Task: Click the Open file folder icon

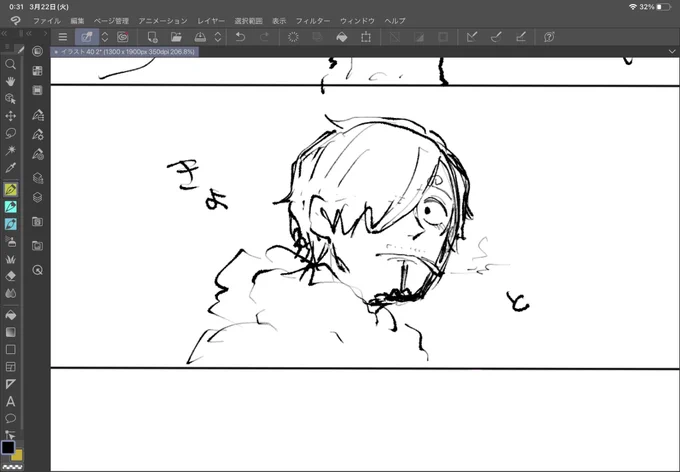Action: coord(176,37)
